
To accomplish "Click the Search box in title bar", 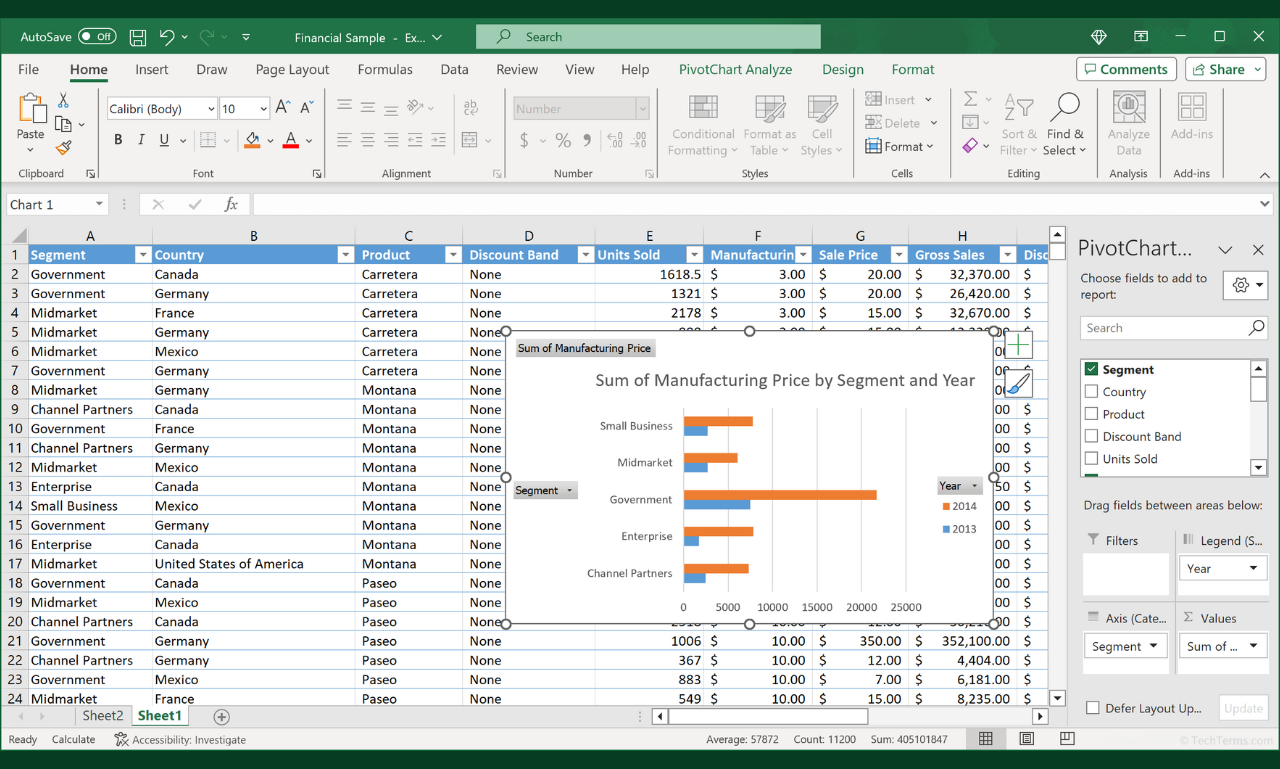I will (x=648, y=37).
